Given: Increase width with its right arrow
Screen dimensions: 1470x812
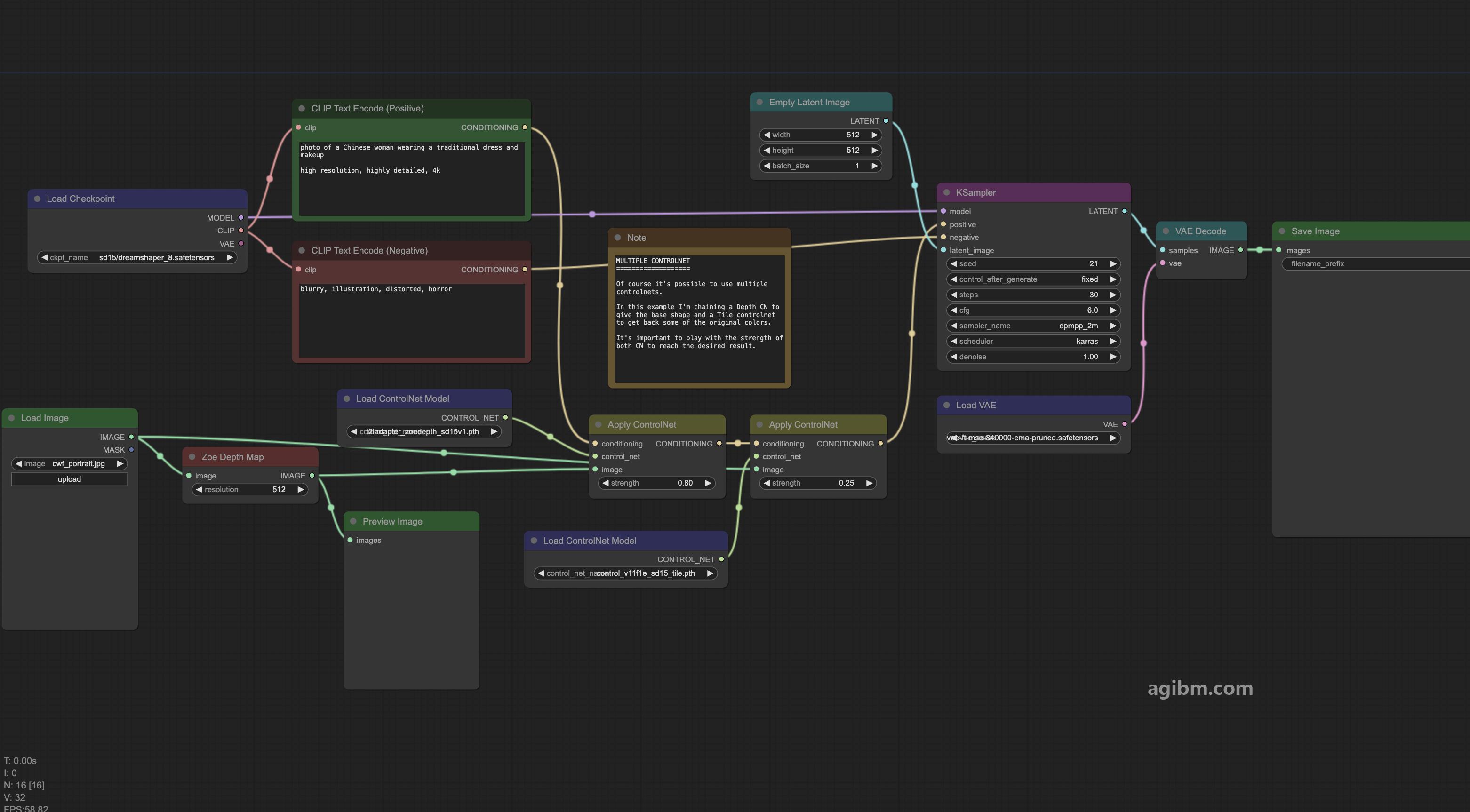Looking at the screenshot, I should click(x=874, y=135).
